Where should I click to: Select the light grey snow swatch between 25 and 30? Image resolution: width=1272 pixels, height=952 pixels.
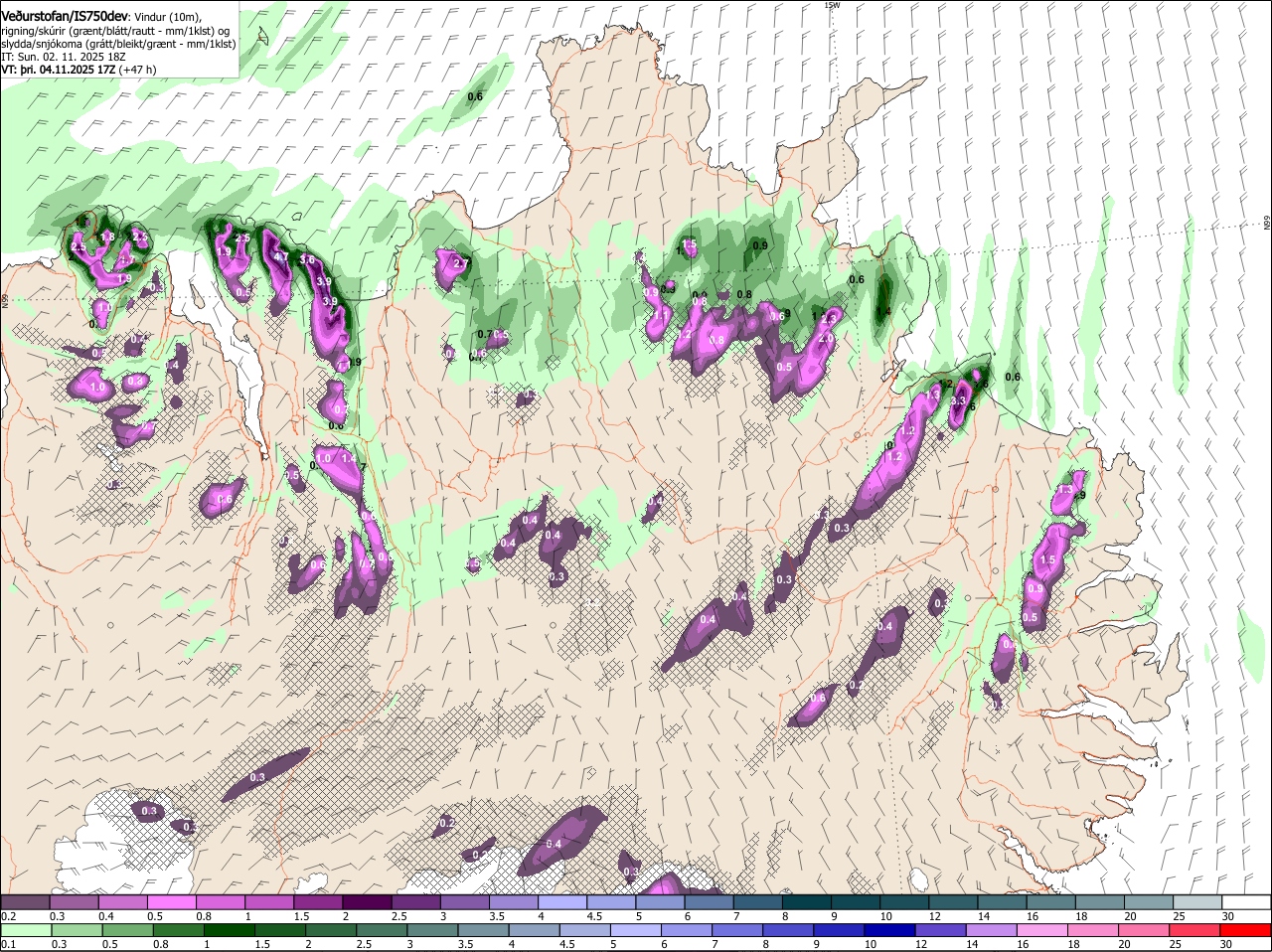(1197, 901)
